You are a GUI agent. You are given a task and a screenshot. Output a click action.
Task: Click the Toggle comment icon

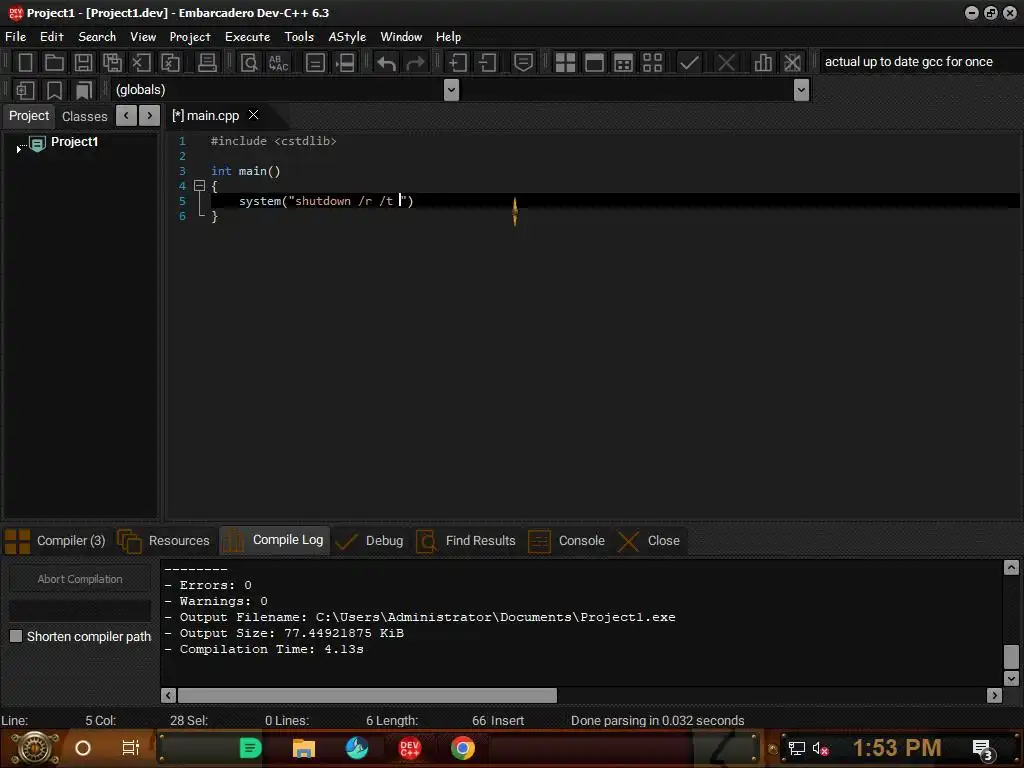point(523,63)
